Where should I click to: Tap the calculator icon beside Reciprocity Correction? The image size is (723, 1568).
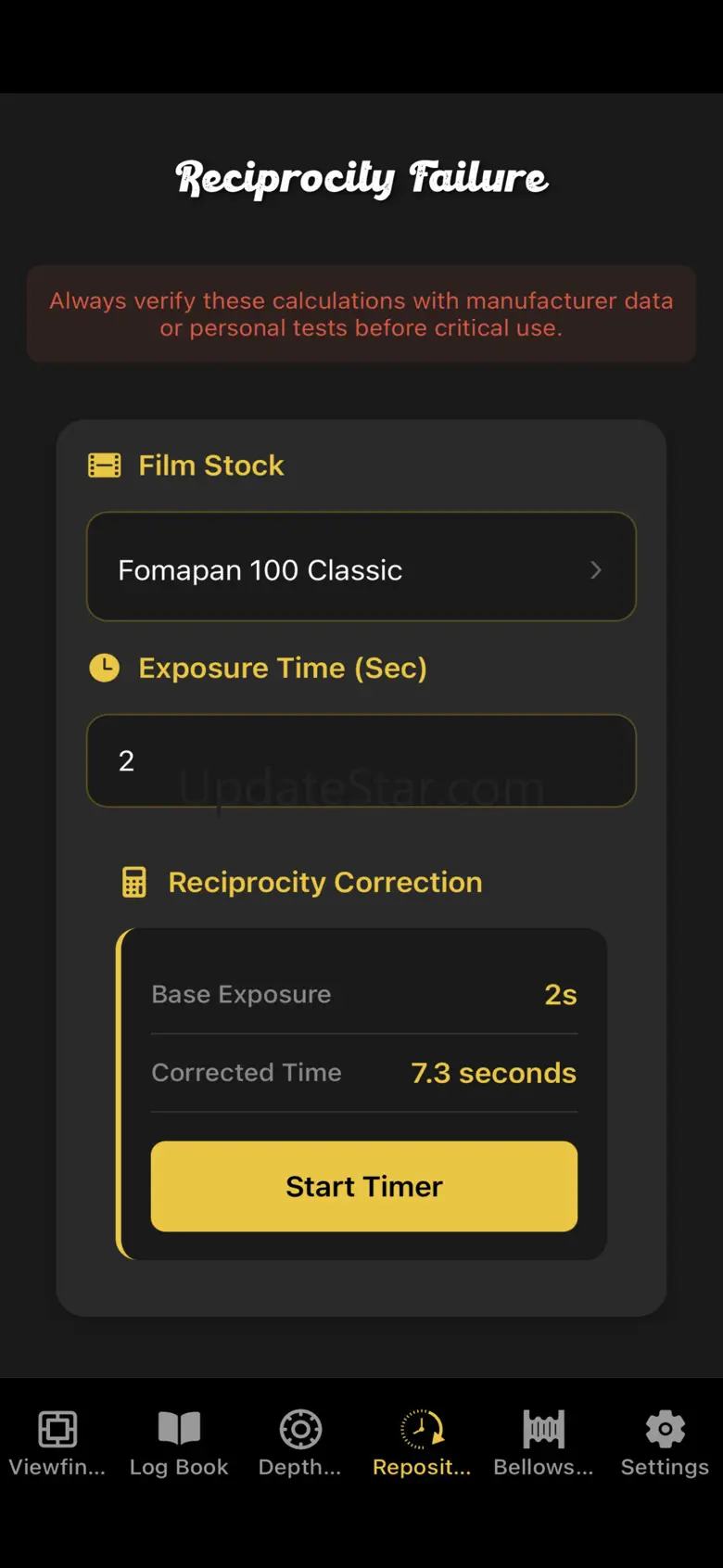tap(134, 882)
